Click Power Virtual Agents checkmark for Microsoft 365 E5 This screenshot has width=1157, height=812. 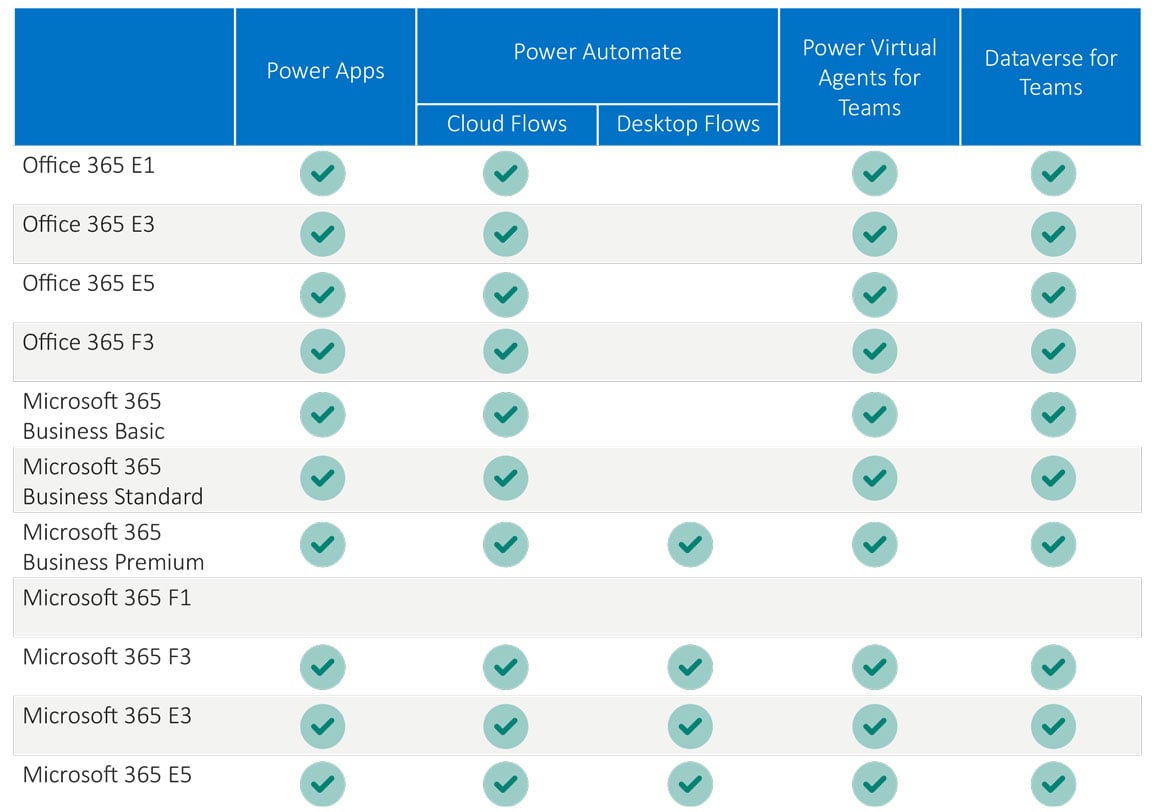(874, 784)
